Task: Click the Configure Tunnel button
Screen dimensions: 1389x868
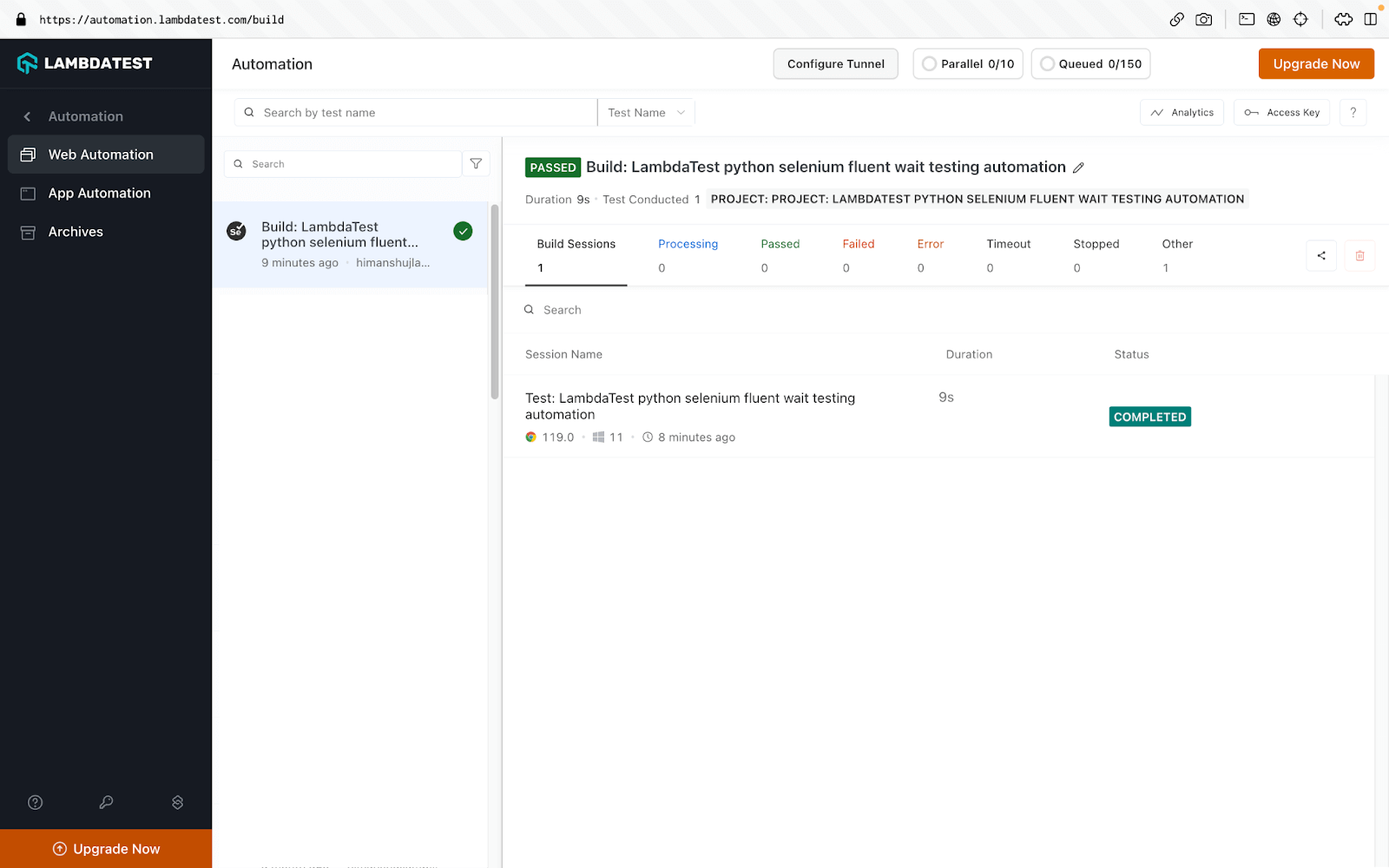Action: click(835, 64)
